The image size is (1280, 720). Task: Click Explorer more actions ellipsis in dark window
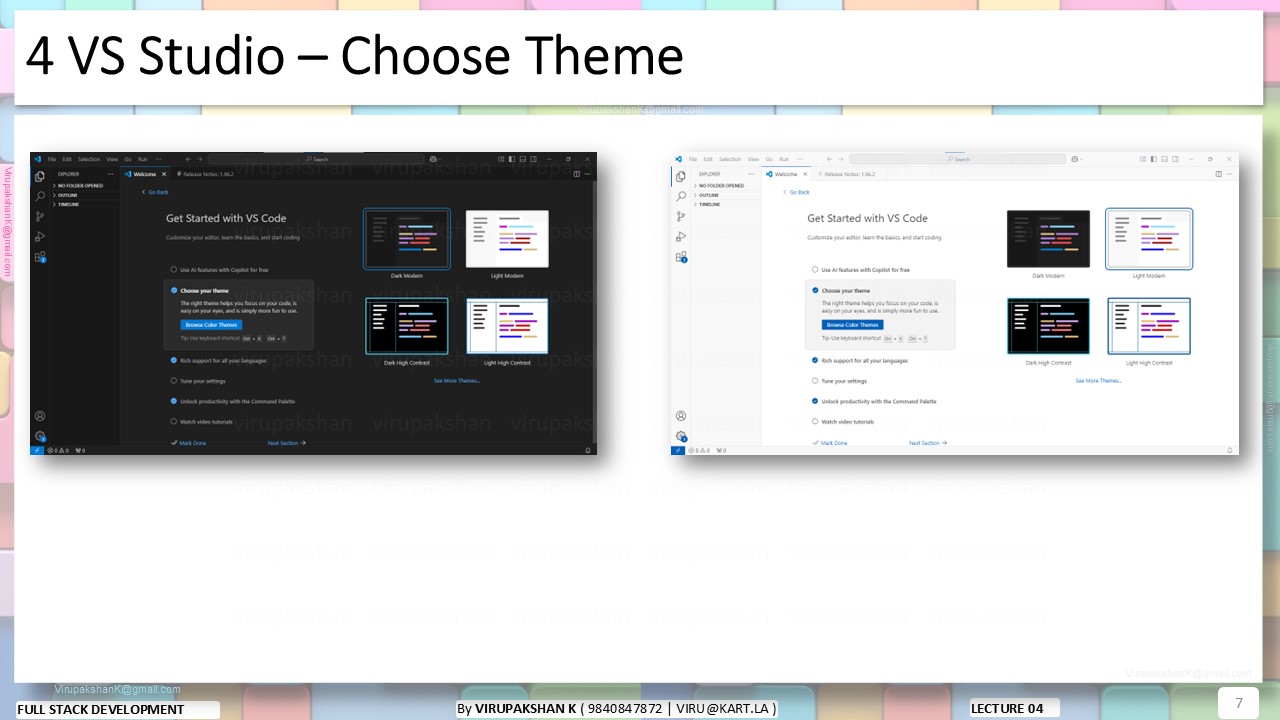click(111, 174)
